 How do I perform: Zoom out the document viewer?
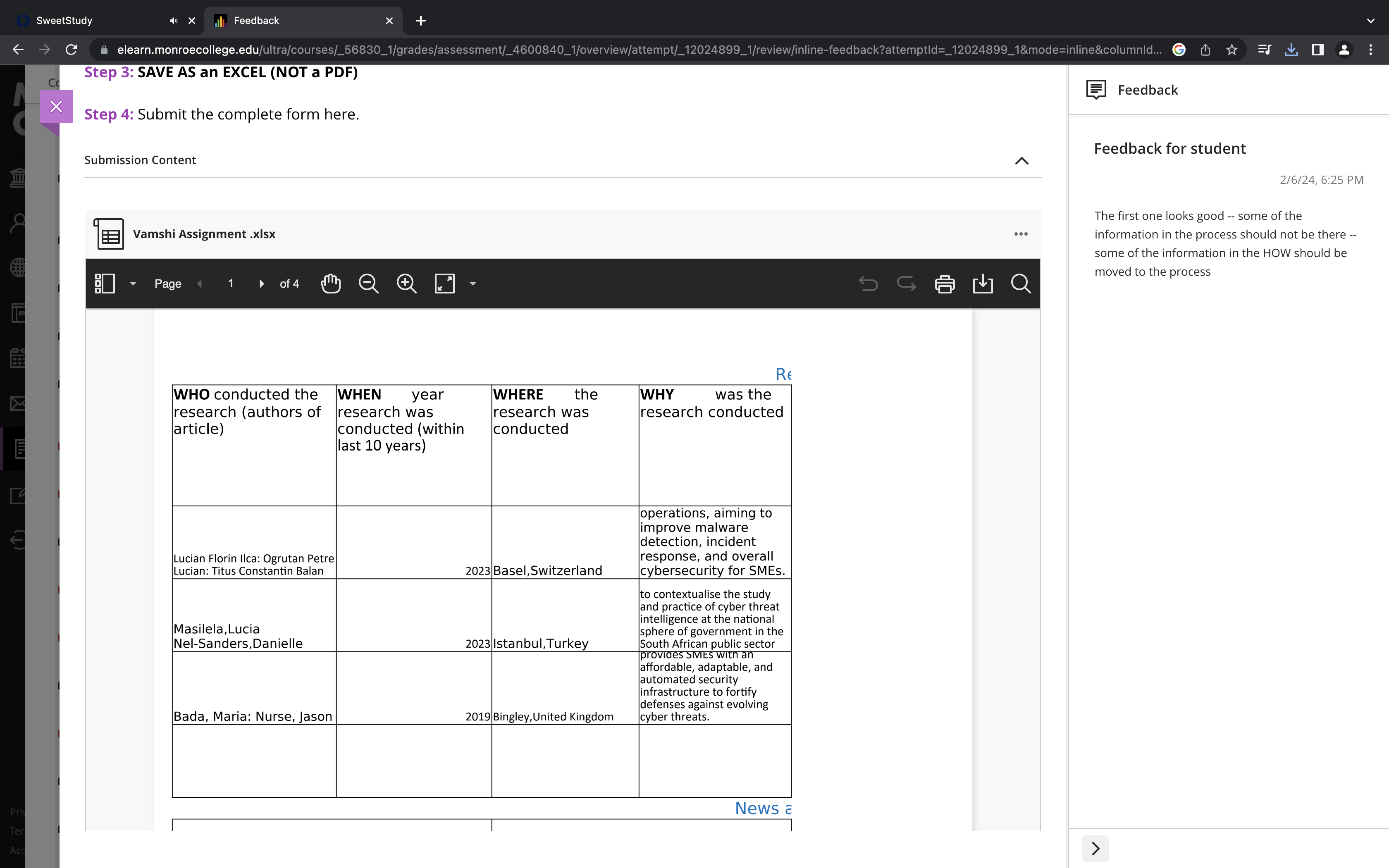(x=368, y=284)
